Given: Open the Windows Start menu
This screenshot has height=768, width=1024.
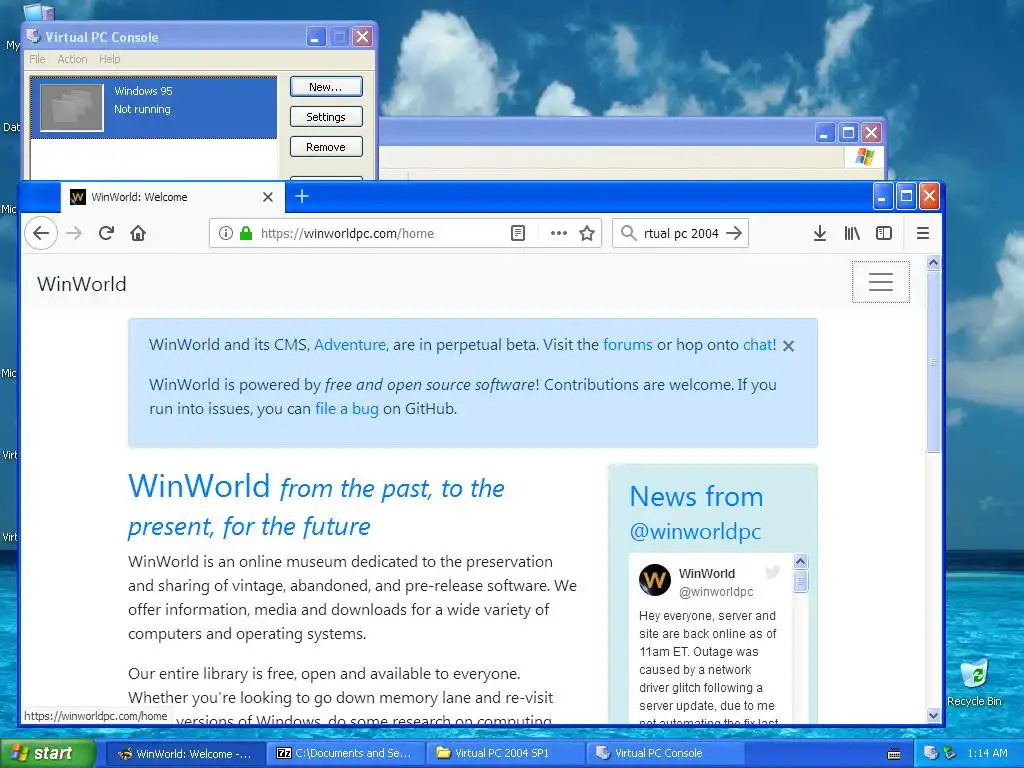Looking at the screenshot, I should tap(48, 753).
